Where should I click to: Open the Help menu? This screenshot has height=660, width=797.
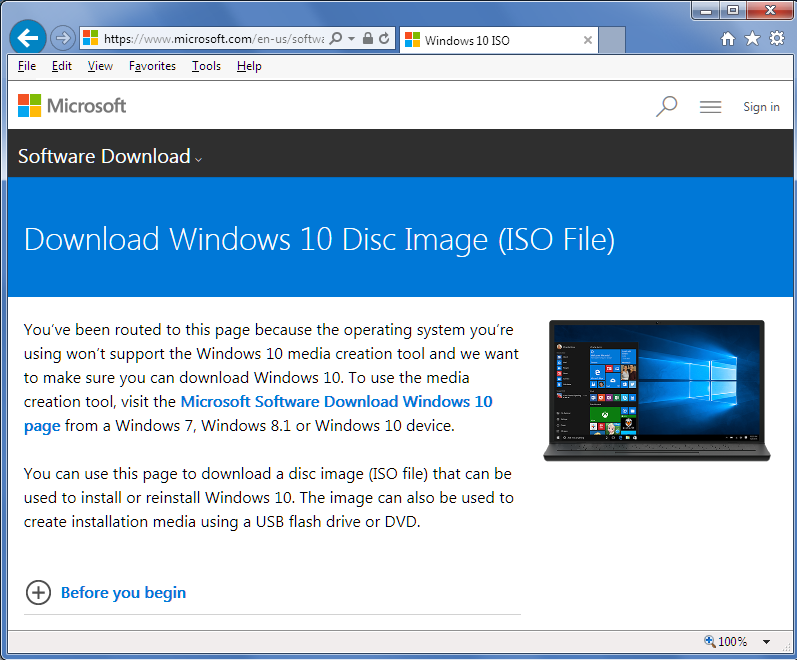click(x=249, y=66)
